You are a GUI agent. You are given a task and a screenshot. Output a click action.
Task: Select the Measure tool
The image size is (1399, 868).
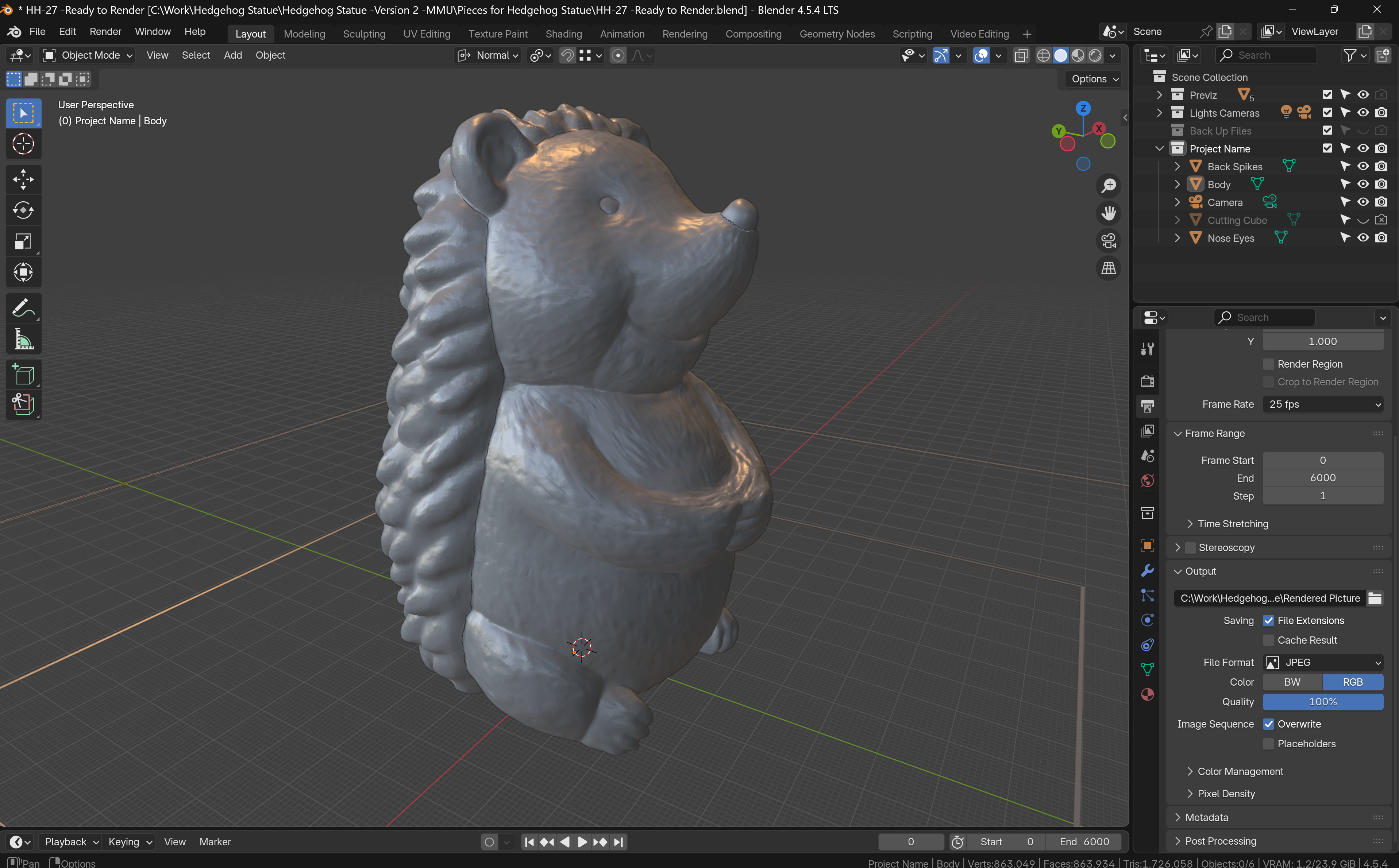click(23, 339)
